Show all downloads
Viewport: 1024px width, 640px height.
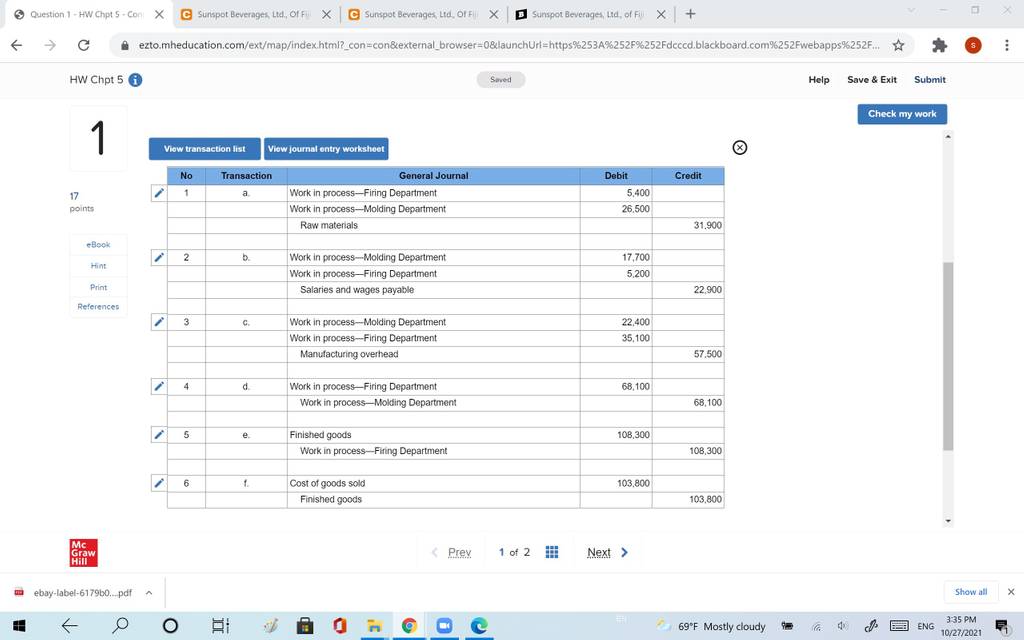[970, 592]
